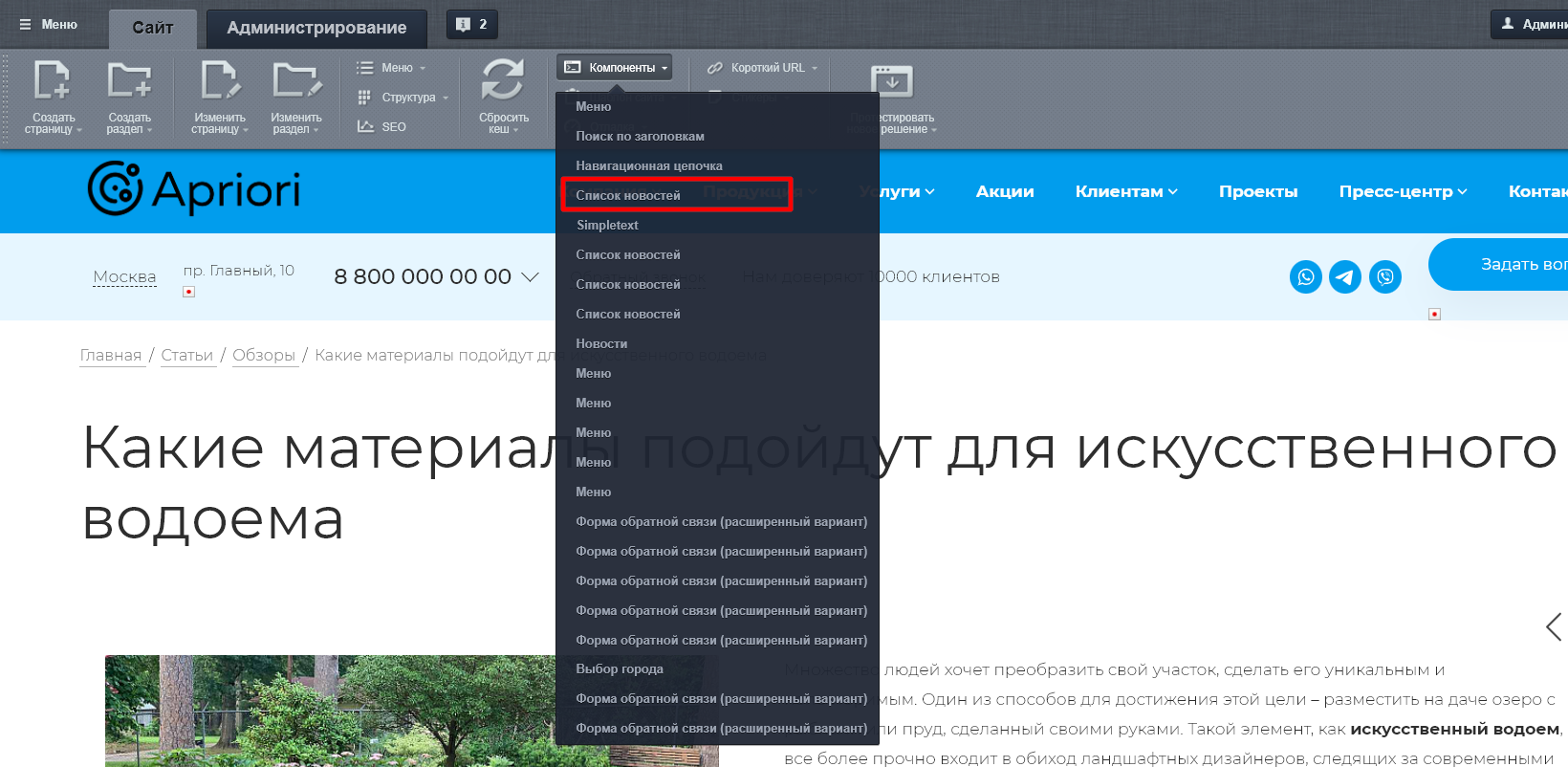Click the Reset cache refresh icon
This screenshot has height=767, width=1568.
[x=503, y=80]
